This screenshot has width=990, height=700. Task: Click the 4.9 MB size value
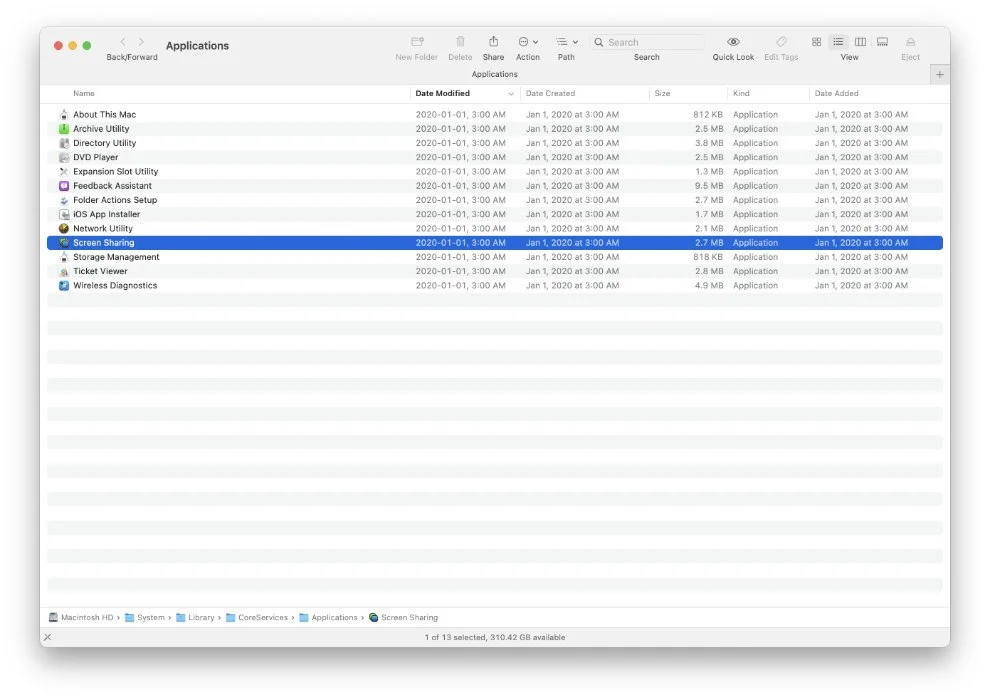point(709,285)
